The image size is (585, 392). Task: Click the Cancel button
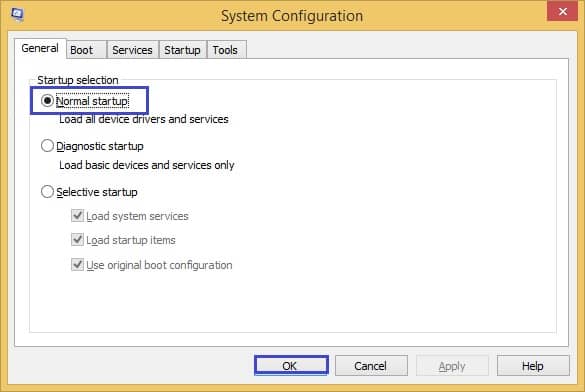pyautogui.click(x=371, y=366)
